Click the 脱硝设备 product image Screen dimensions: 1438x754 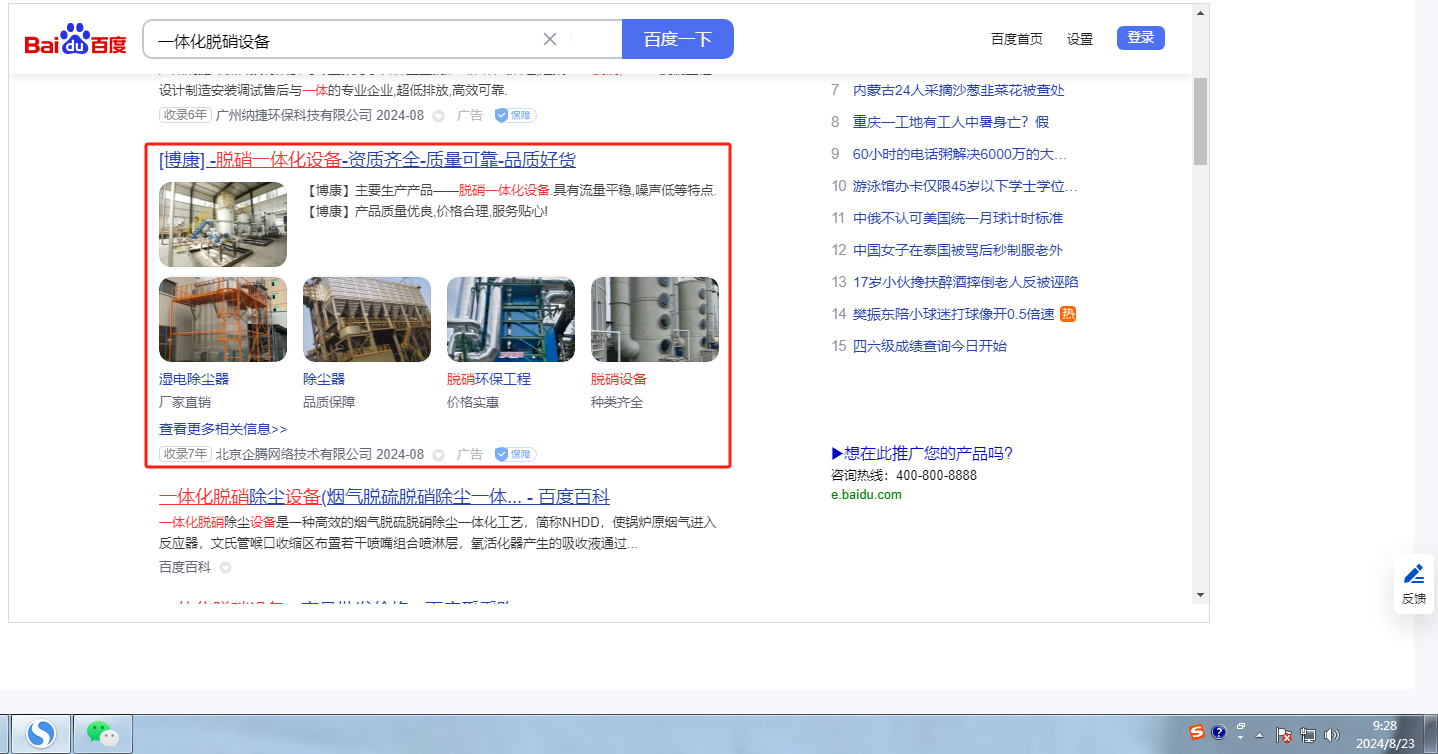click(655, 319)
